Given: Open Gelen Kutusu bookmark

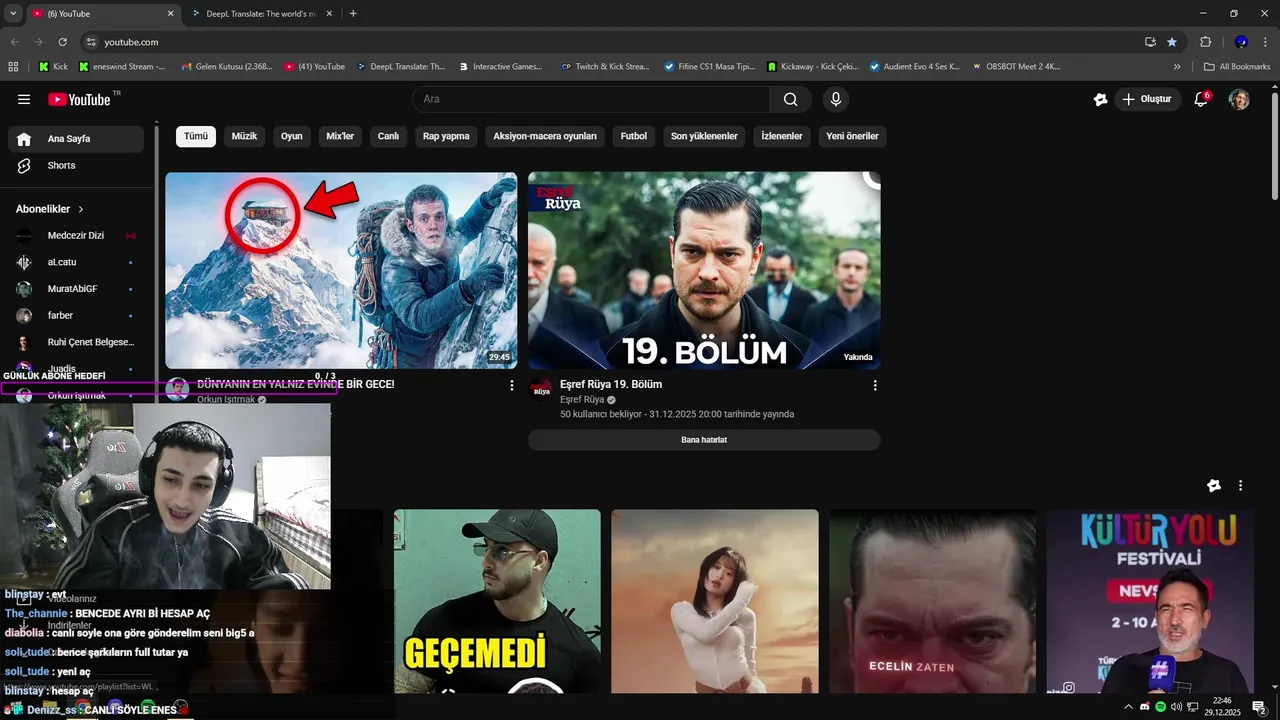Looking at the screenshot, I should [227, 67].
